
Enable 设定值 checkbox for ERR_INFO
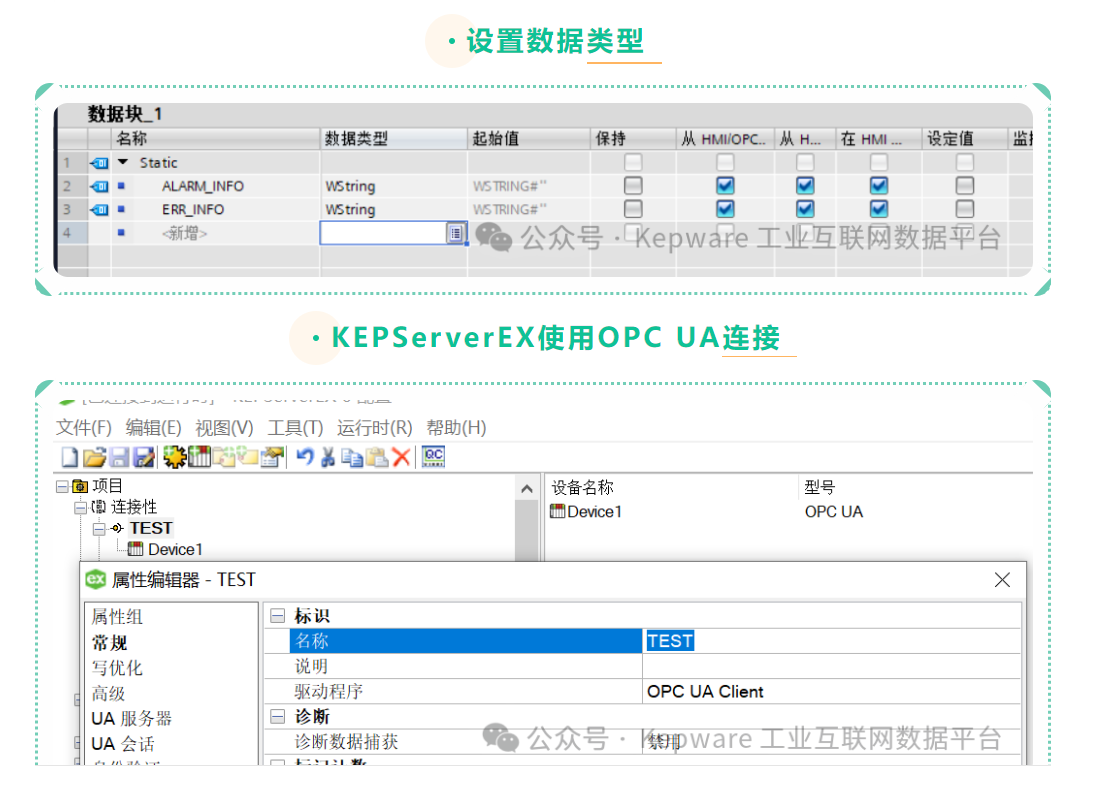[965, 209]
